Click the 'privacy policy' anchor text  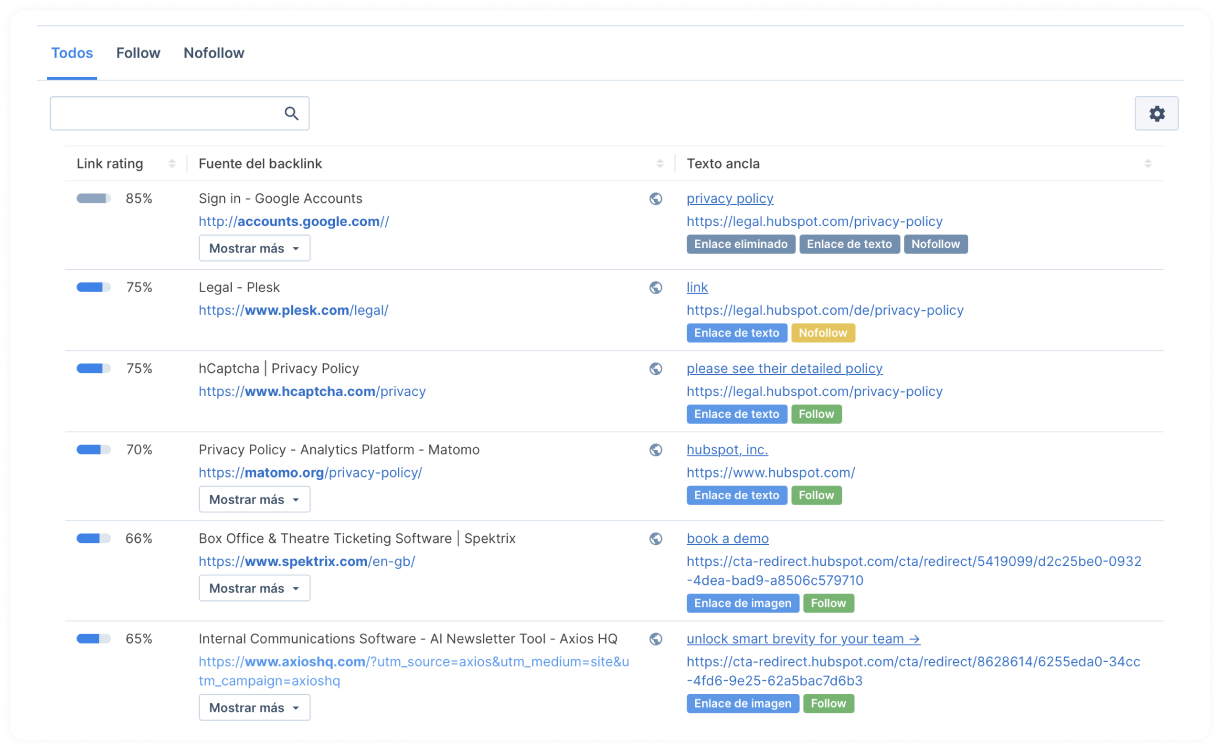tap(730, 199)
